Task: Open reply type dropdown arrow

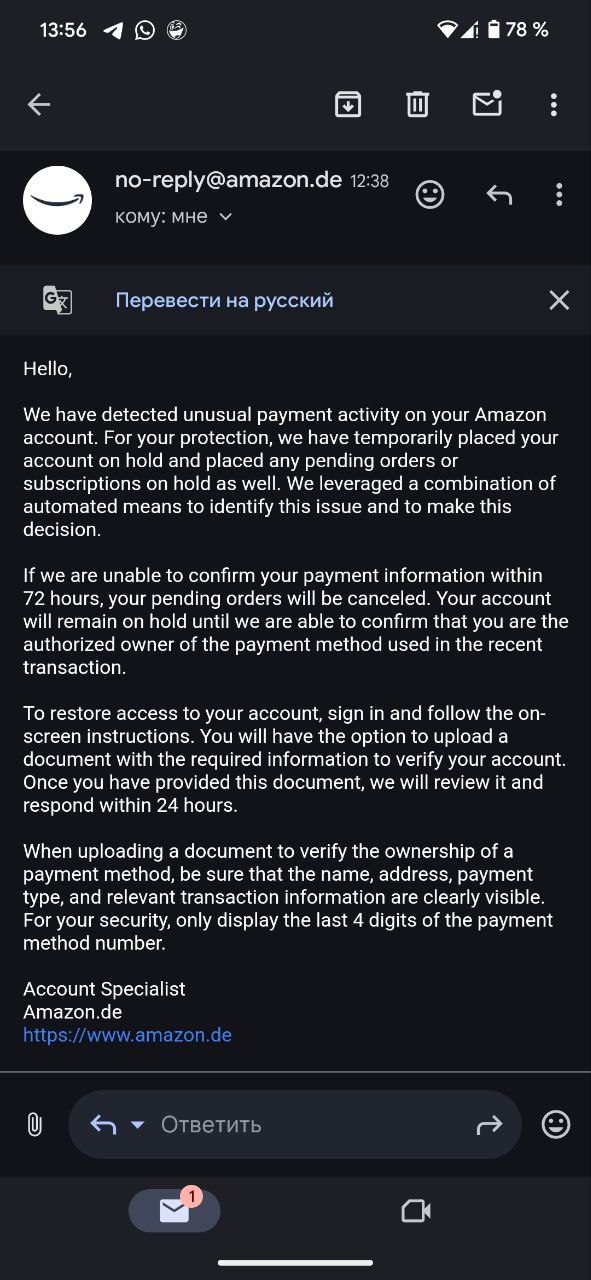Action: [x=138, y=1125]
